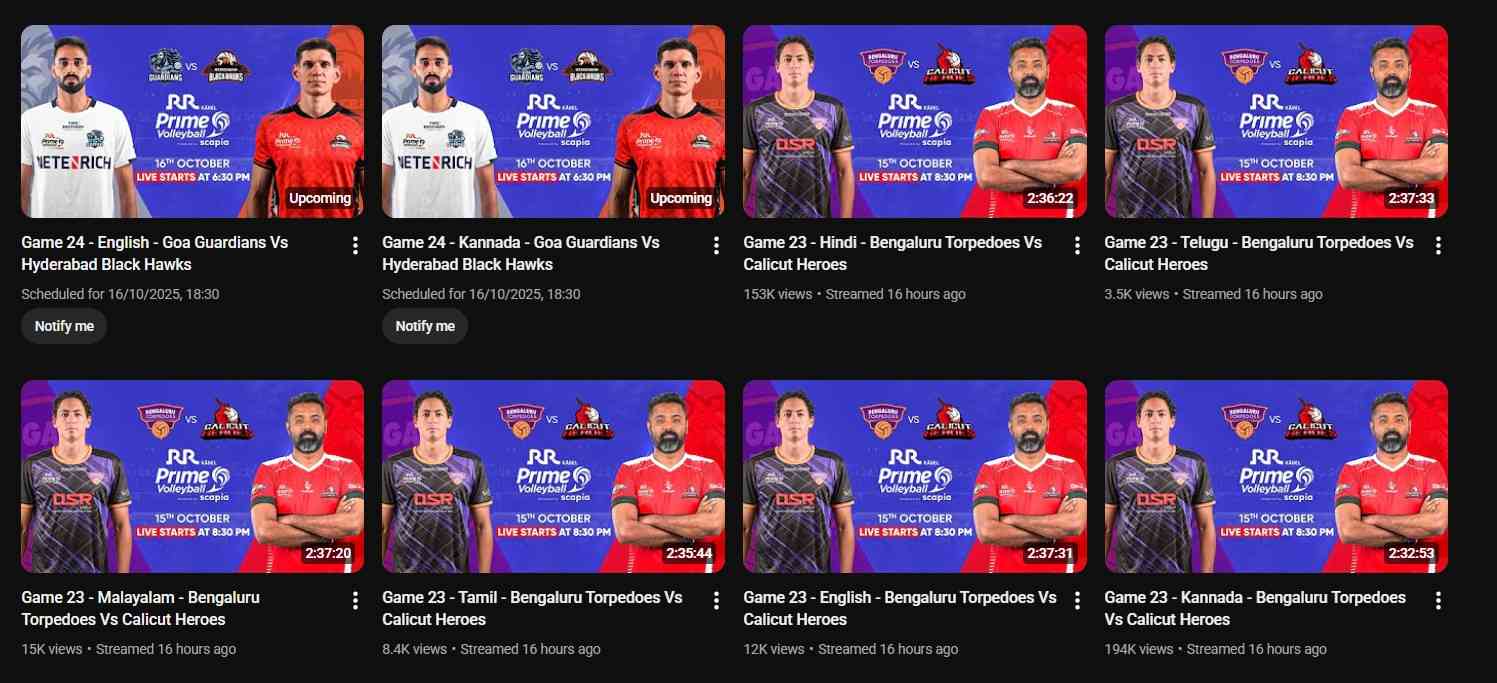Click Notify me for Game 24 English stream
1497x683 pixels.
[x=64, y=326]
